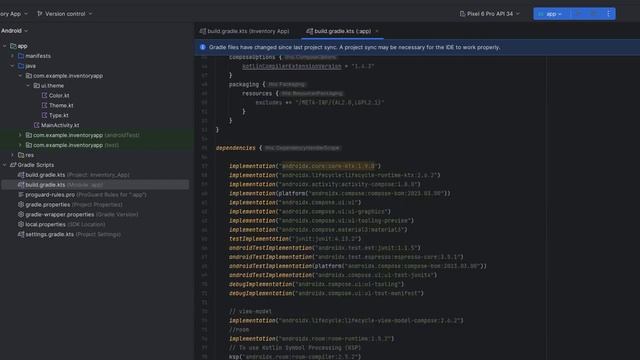Click the app module folder icon

point(13,46)
